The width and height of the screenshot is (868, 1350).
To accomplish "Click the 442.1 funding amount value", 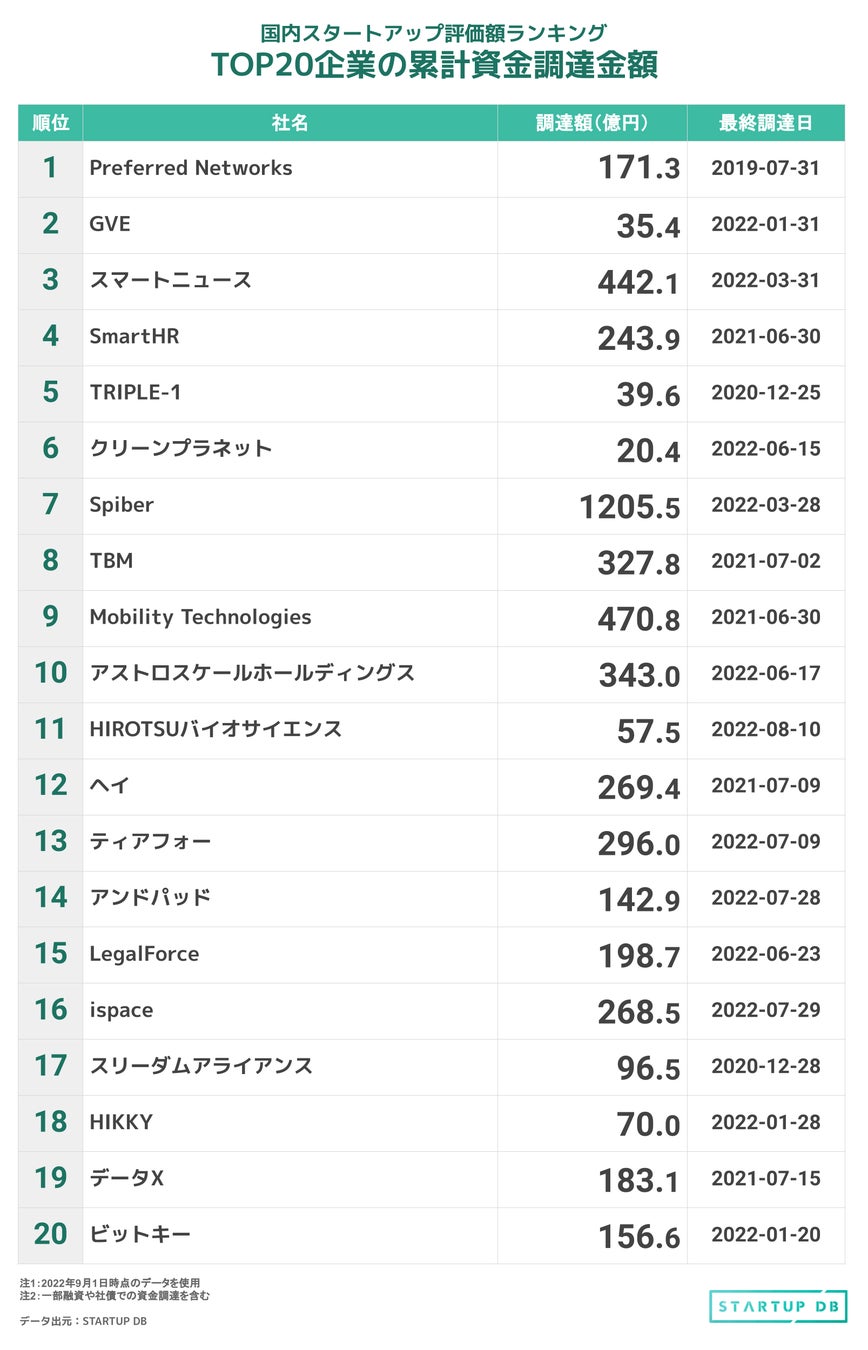I will coord(638,282).
